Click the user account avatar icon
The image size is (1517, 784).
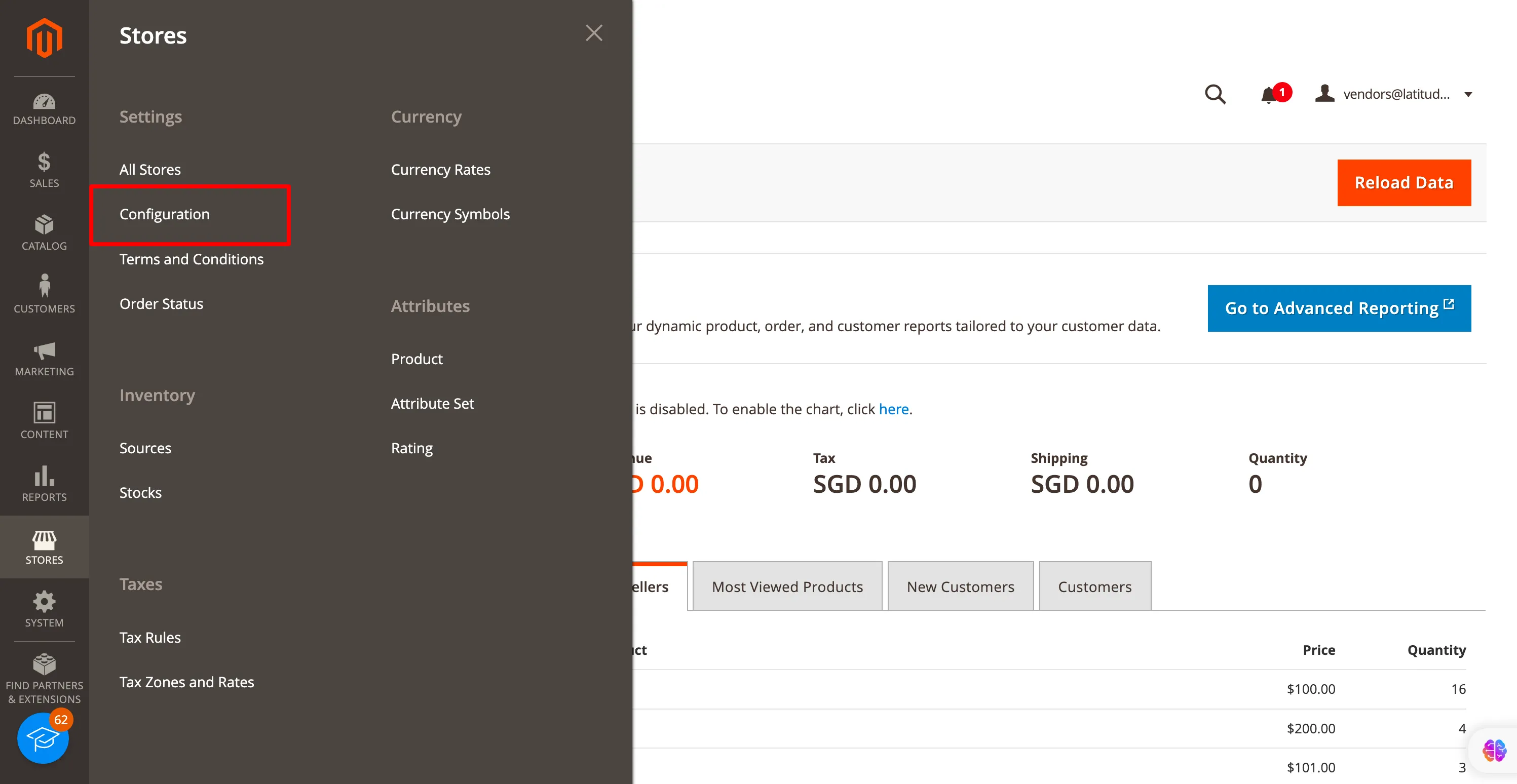click(1324, 94)
